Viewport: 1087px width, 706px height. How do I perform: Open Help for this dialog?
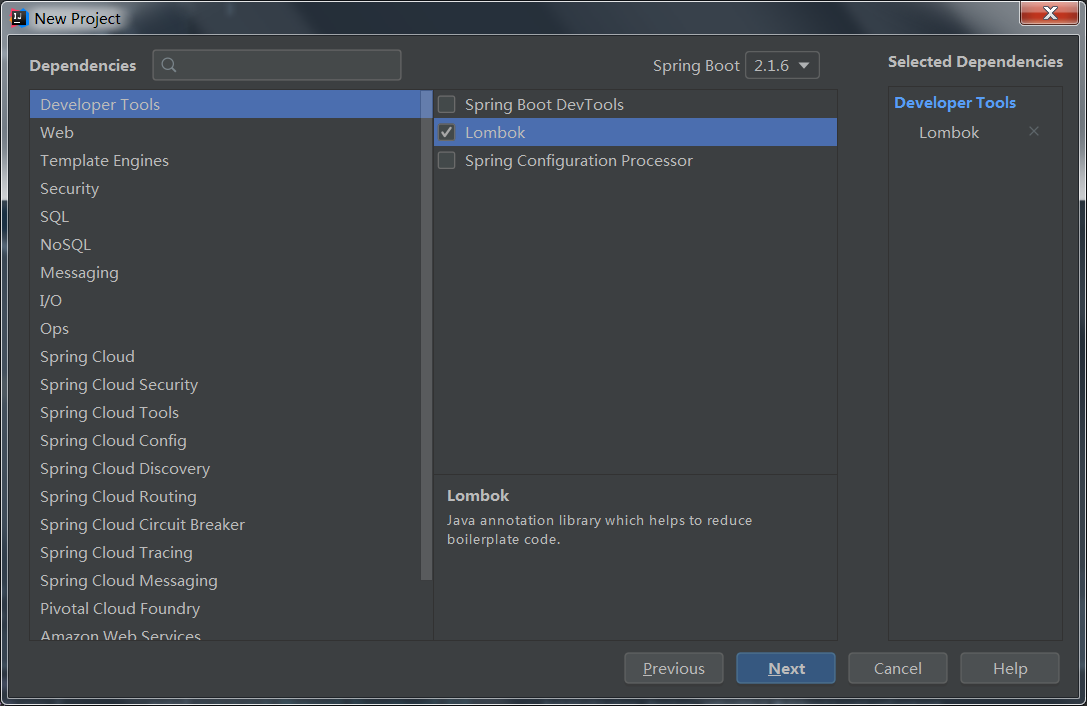[x=1010, y=668]
